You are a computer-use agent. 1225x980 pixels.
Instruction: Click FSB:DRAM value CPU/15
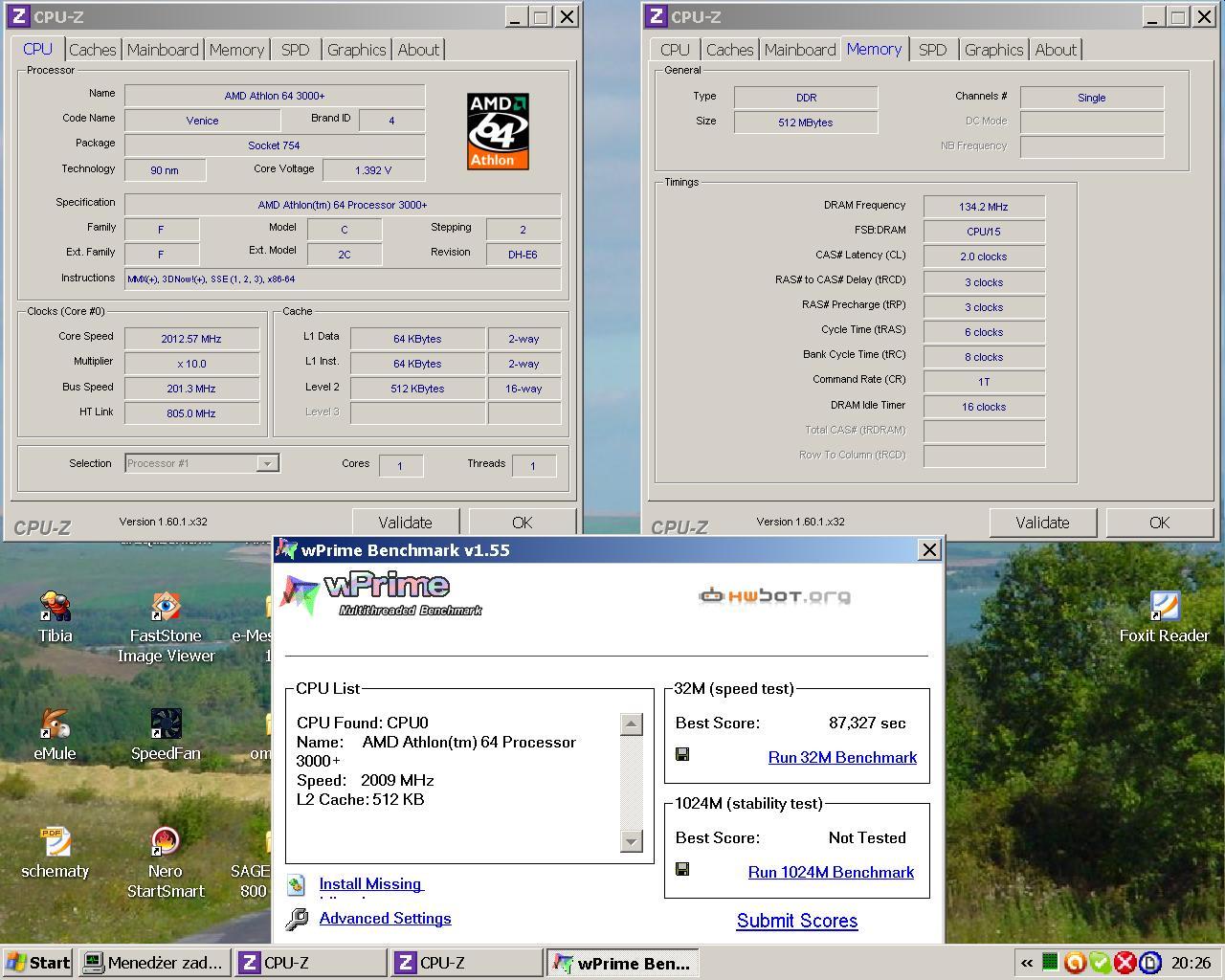(984, 232)
